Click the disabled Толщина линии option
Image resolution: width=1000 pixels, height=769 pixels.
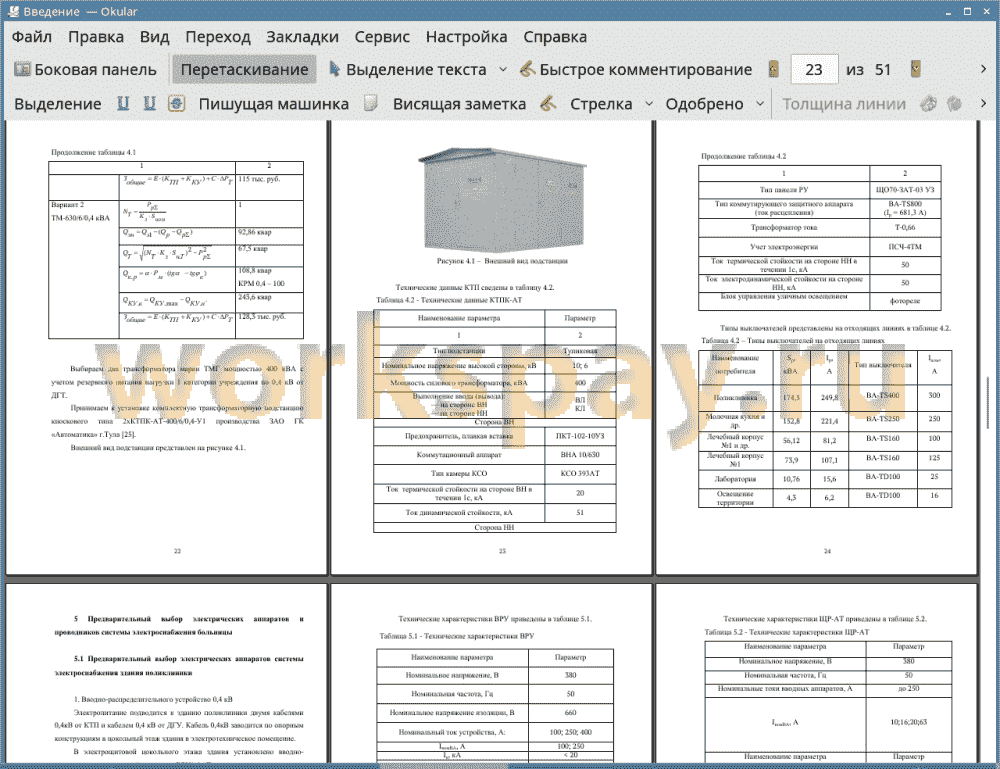point(843,104)
